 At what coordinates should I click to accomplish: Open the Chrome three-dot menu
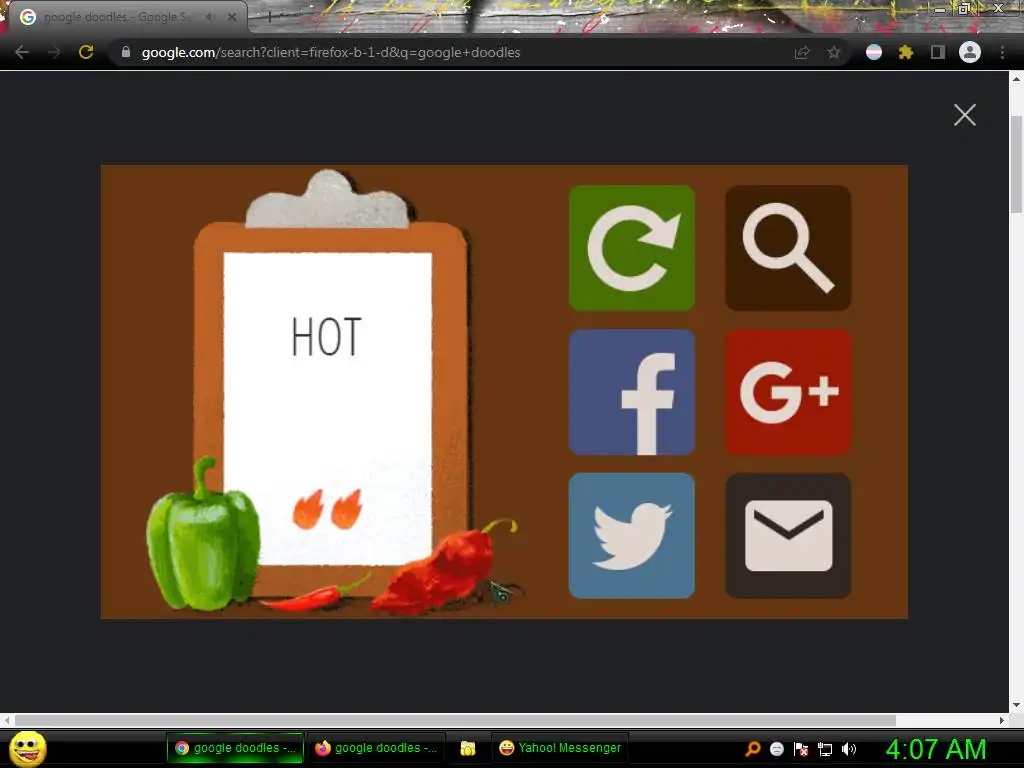point(1002,52)
